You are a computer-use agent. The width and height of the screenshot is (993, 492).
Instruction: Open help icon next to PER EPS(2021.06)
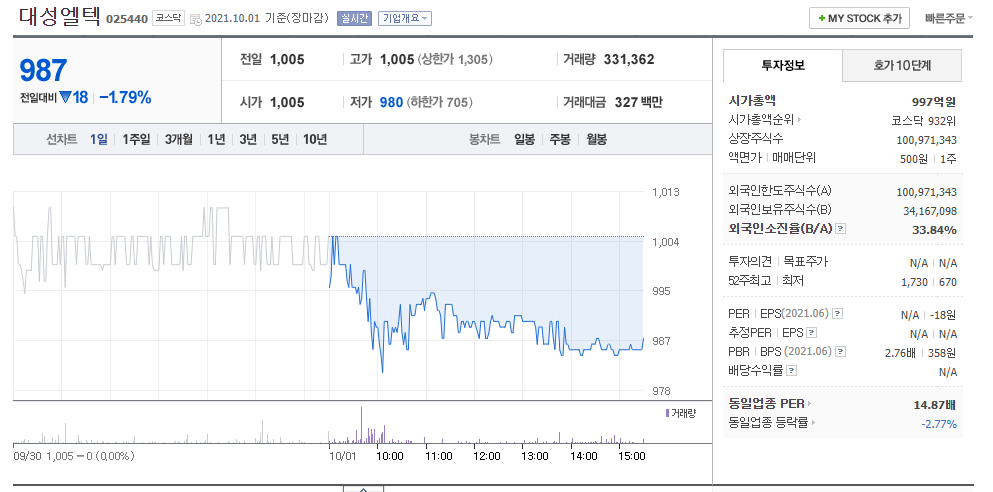pos(837,313)
